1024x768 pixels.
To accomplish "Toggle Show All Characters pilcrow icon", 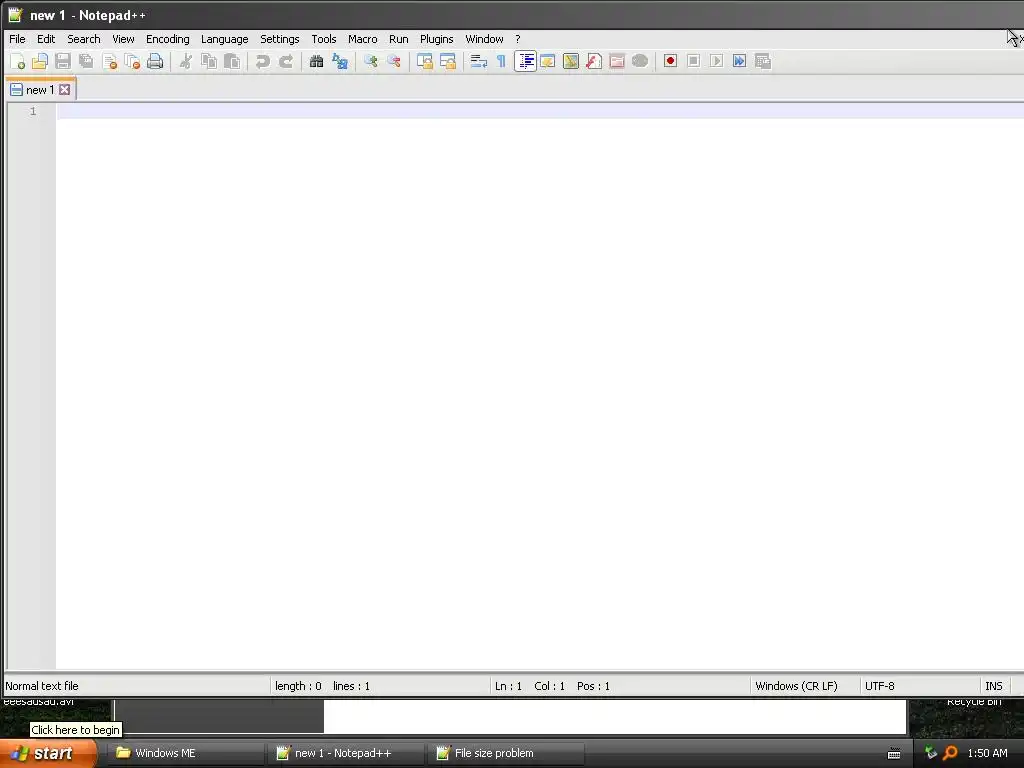I will click(502, 61).
